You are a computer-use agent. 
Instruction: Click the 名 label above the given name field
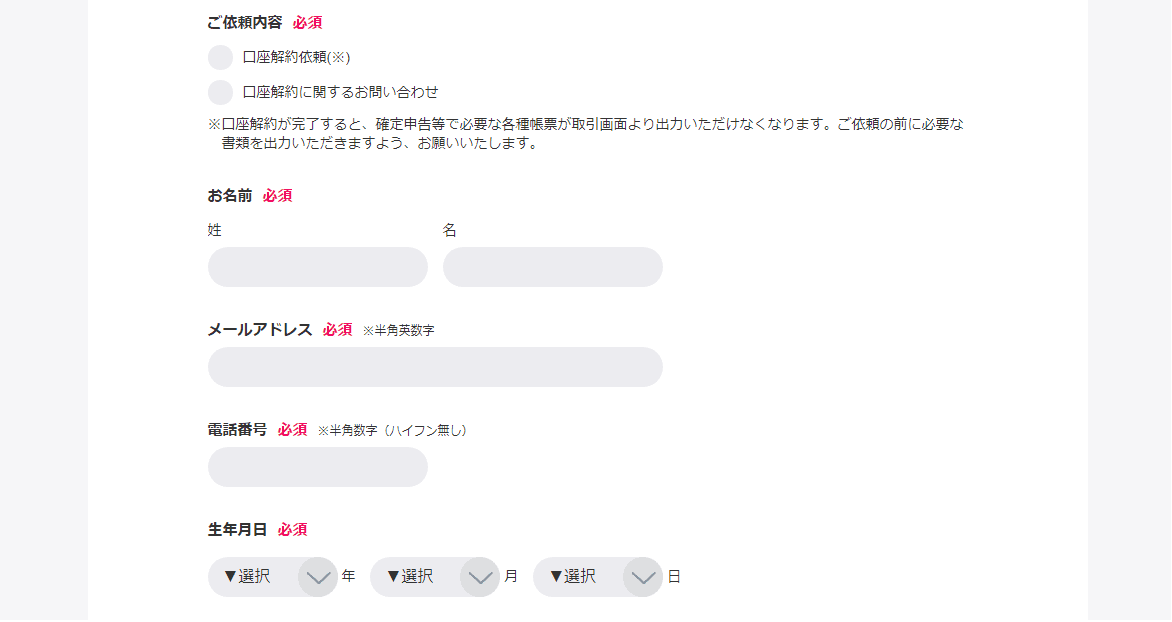450,230
